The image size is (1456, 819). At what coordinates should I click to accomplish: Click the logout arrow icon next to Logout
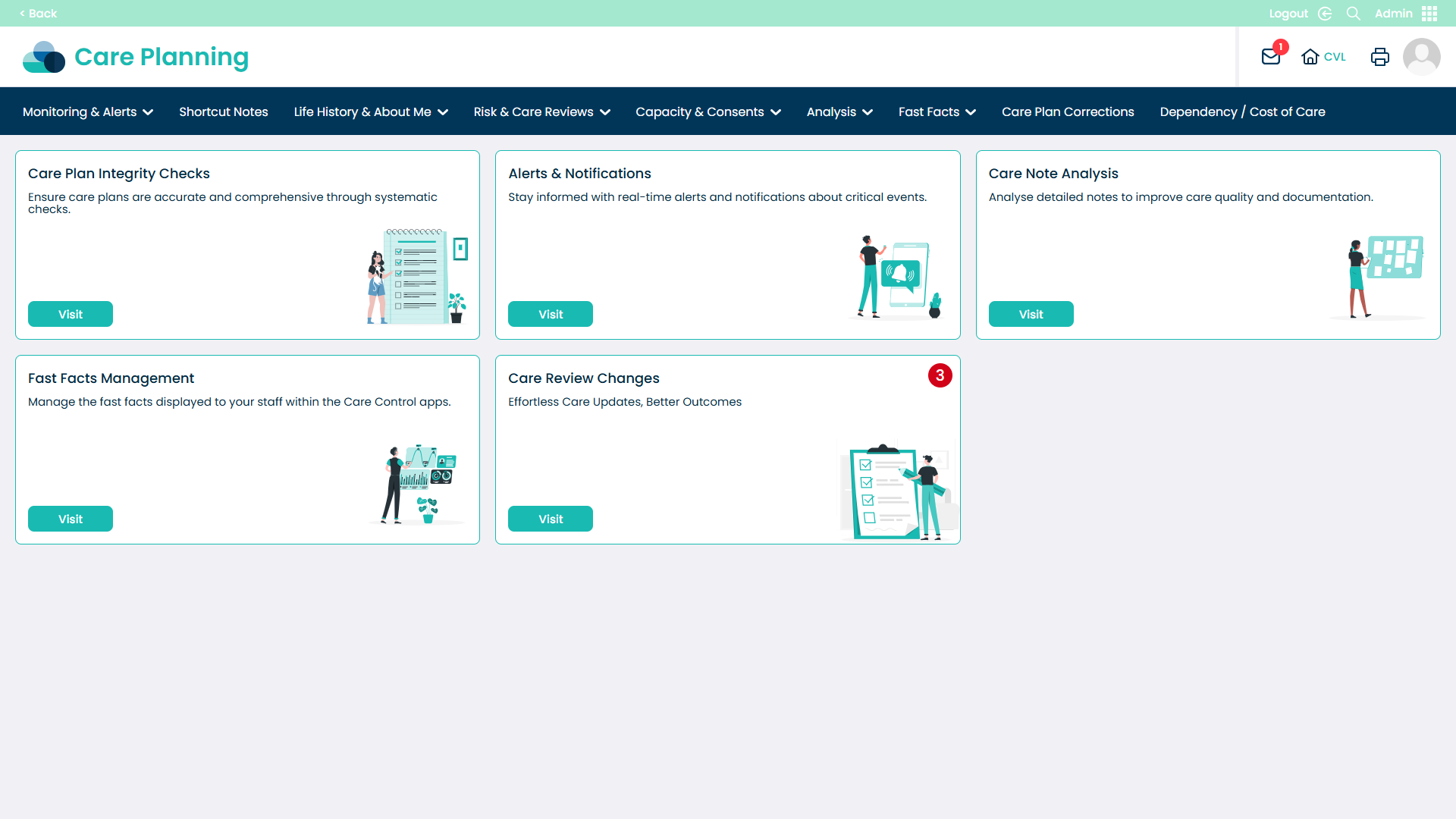click(x=1325, y=13)
